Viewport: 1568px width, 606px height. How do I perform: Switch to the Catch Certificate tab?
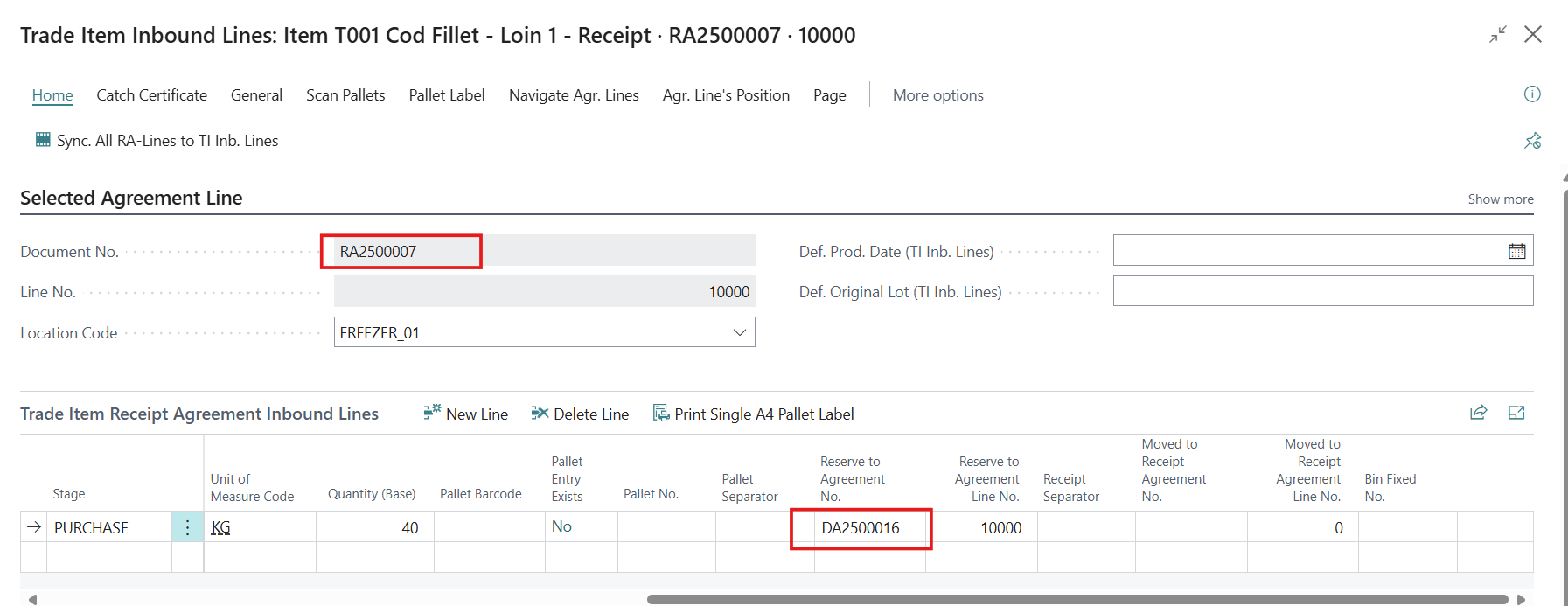151,95
